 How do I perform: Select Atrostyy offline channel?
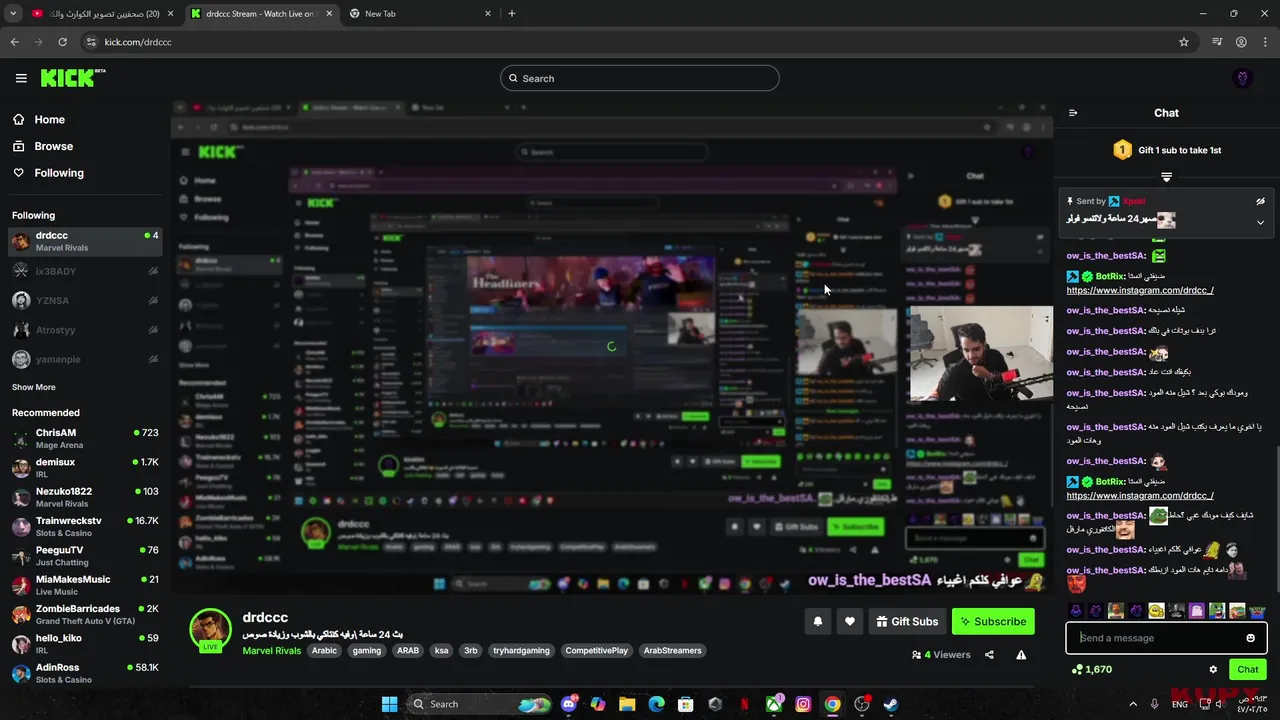(84, 330)
